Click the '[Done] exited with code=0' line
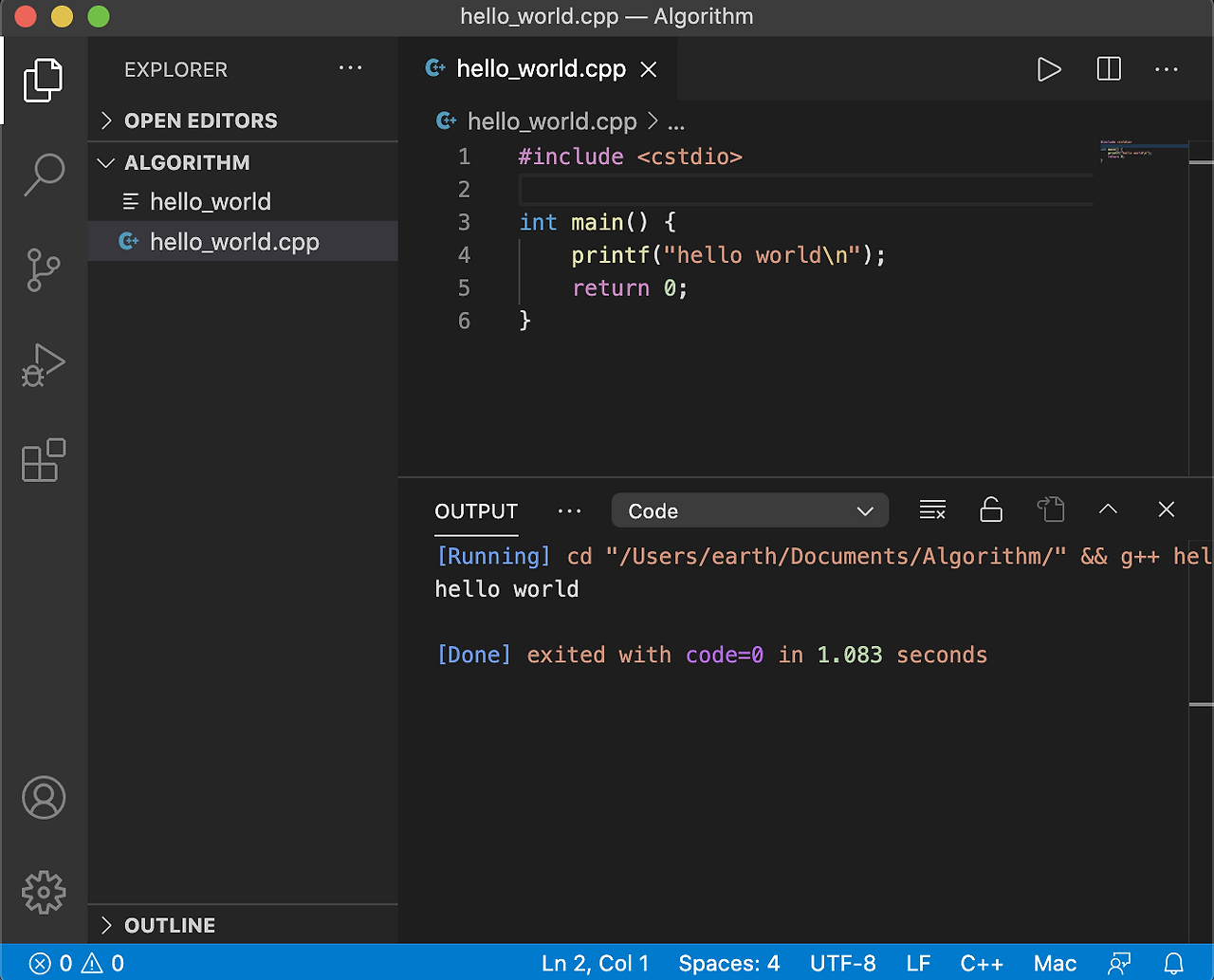This screenshot has height=980, width=1214. click(711, 655)
